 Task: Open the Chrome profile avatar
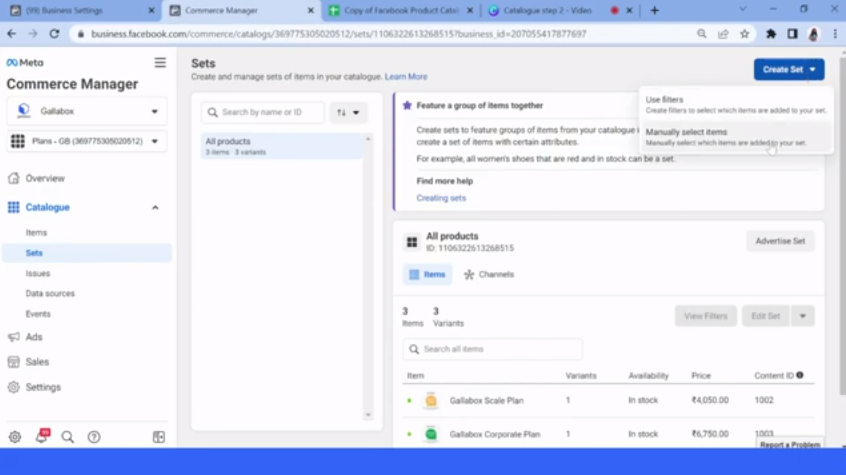[x=814, y=34]
